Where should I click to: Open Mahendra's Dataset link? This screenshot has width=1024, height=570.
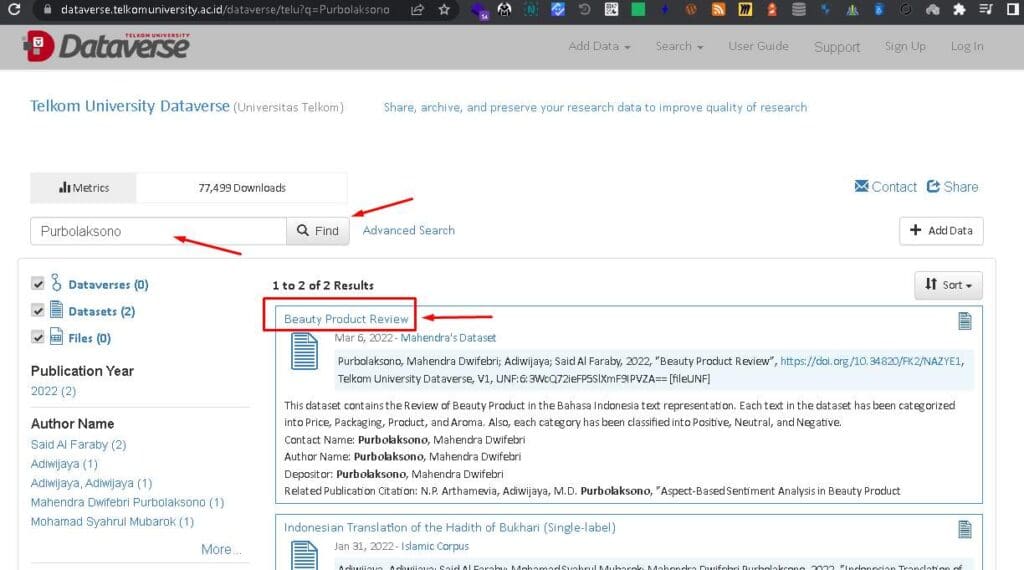click(x=448, y=338)
